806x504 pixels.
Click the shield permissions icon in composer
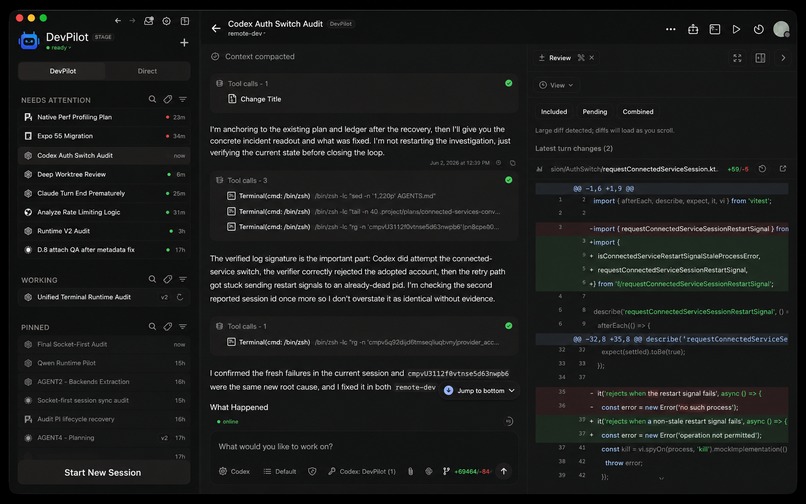[x=312, y=471]
